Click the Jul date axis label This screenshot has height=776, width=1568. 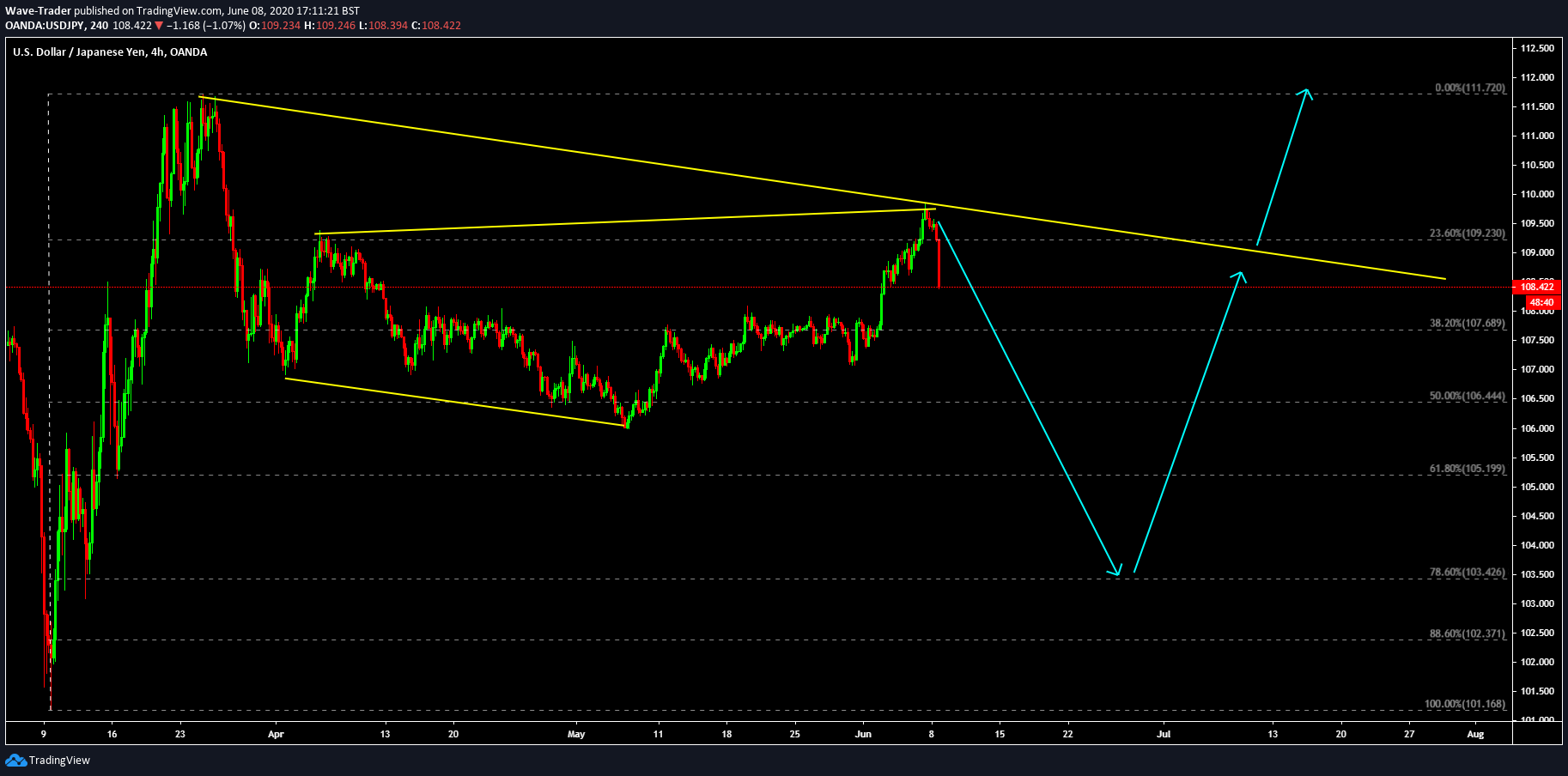pos(1164,734)
